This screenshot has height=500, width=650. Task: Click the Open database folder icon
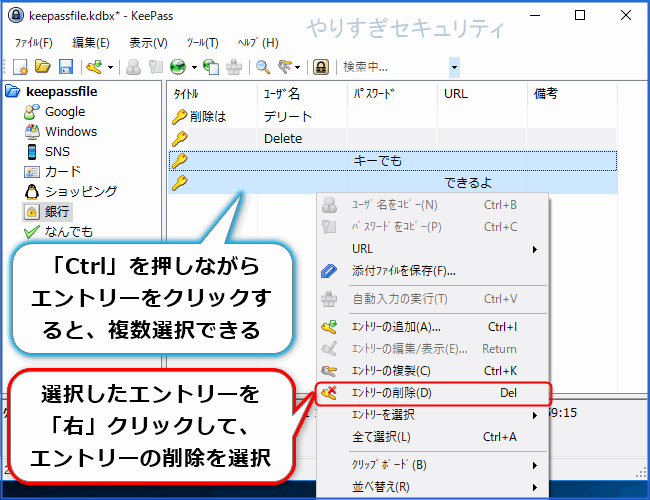click(43, 66)
